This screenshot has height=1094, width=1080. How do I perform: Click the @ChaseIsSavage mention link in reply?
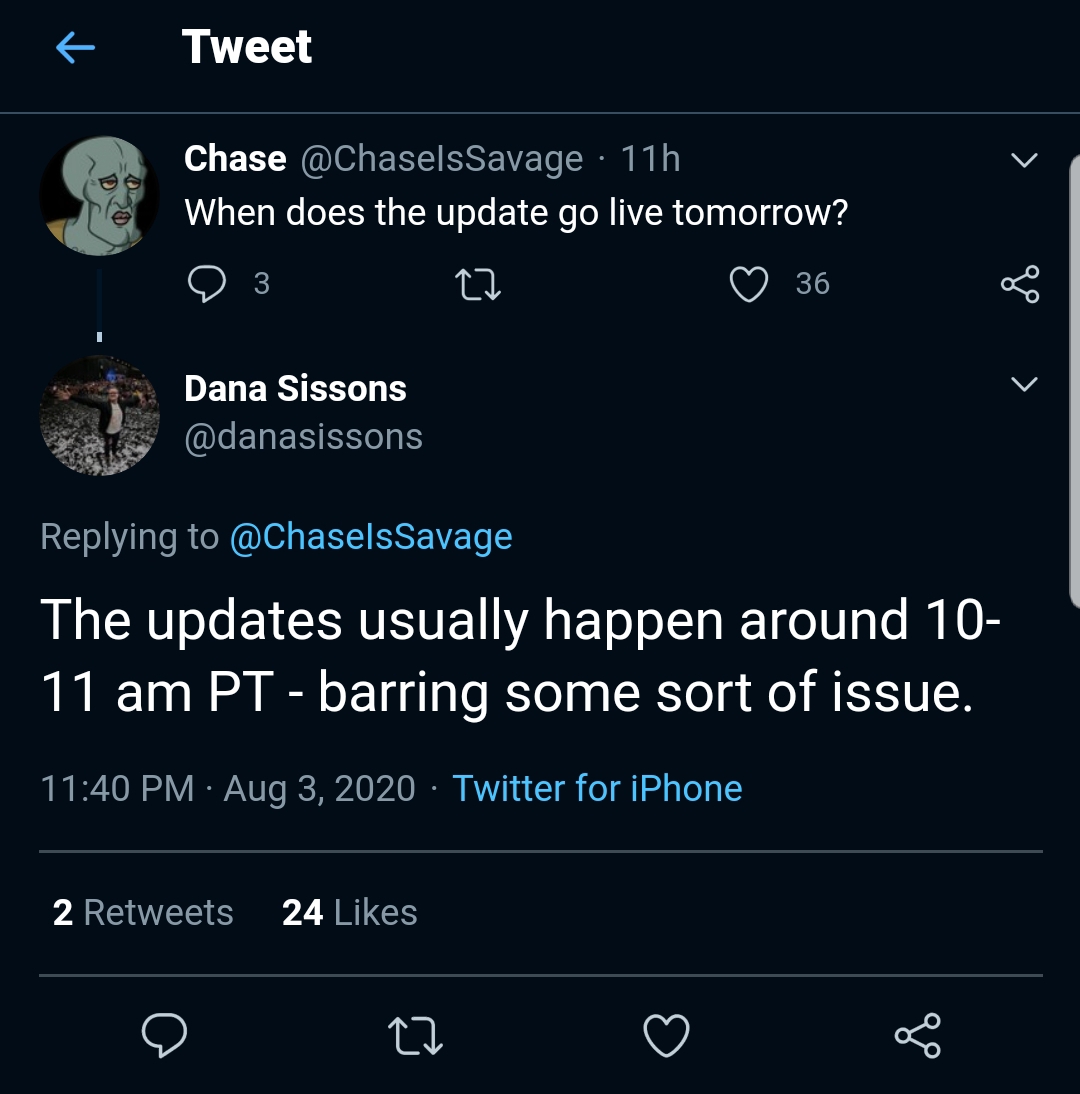tap(371, 537)
